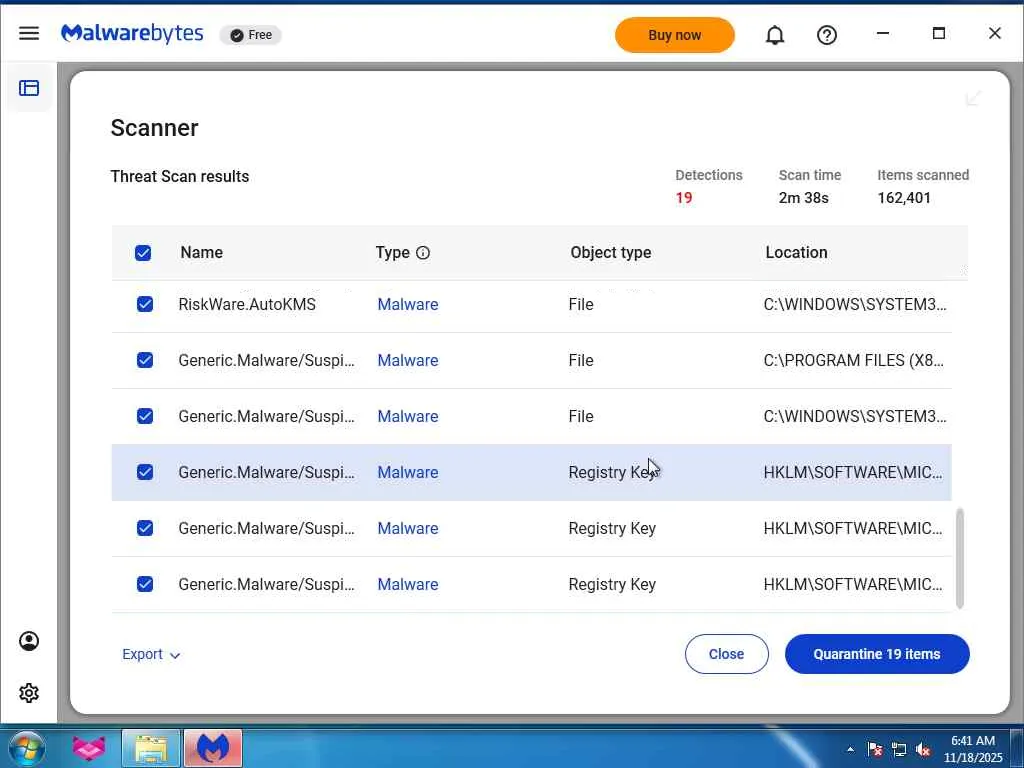Show hidden system tray icons

850,750
